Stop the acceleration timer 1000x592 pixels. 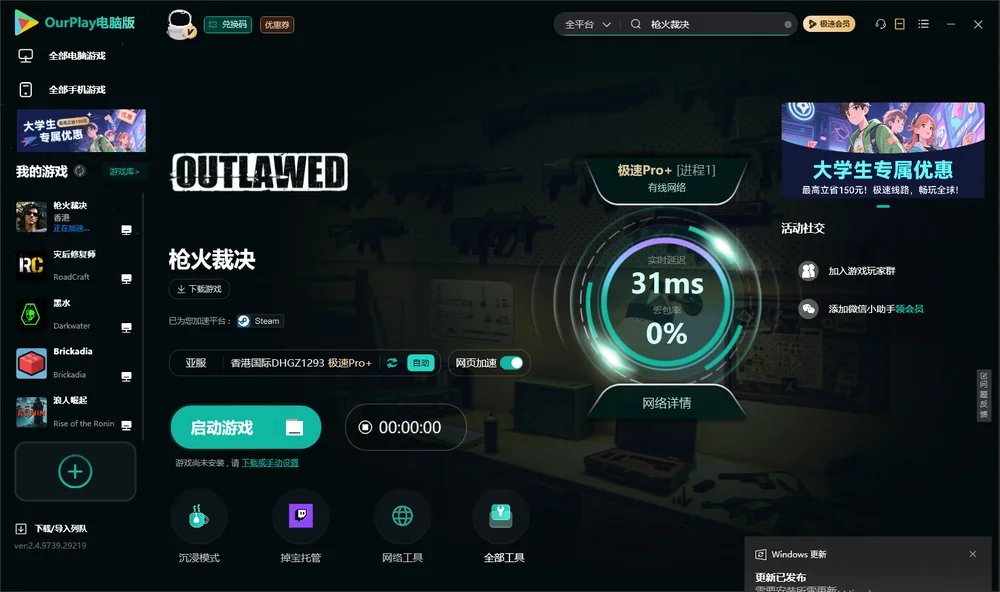click(x=365, y=427)
